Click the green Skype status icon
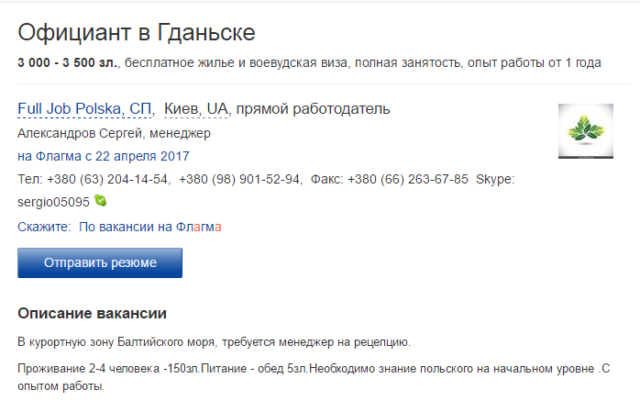Screen dimensions: 640x412 pos(100,200)
